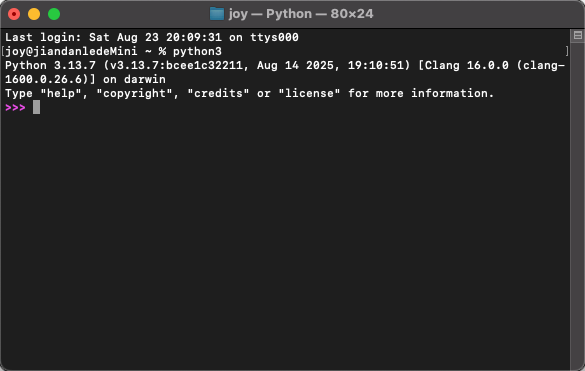Viewport: 585px width, 371px height.
Task: Click the right bracket mark ending the prompt line
Action: [x=567, y=51]
